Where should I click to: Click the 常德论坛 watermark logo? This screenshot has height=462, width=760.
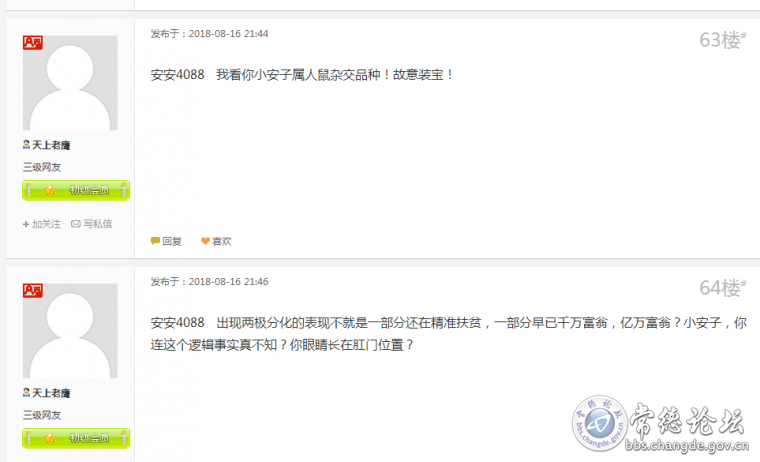pyautogui.click(x=660, y=424)
